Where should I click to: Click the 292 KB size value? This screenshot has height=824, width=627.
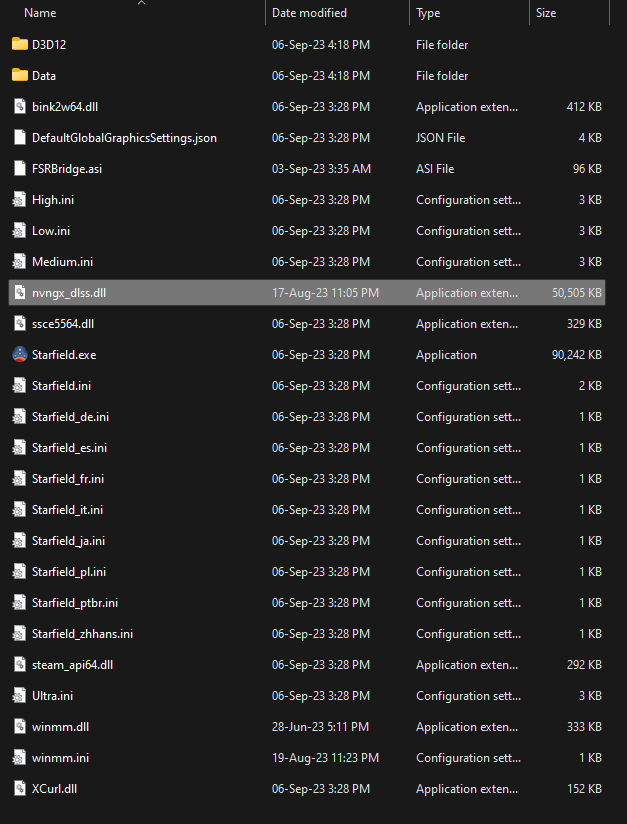tap(584, 665)
